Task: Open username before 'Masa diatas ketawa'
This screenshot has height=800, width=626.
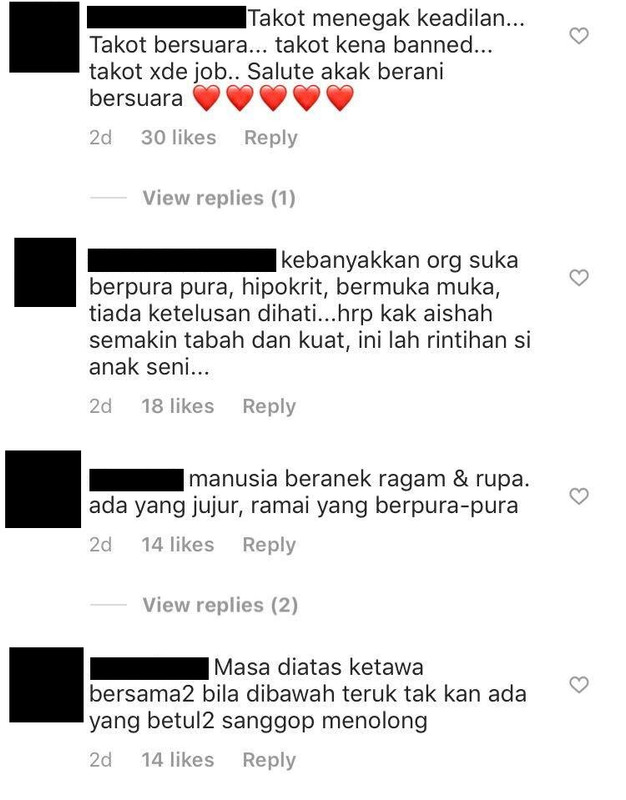Action: point(149,668)
